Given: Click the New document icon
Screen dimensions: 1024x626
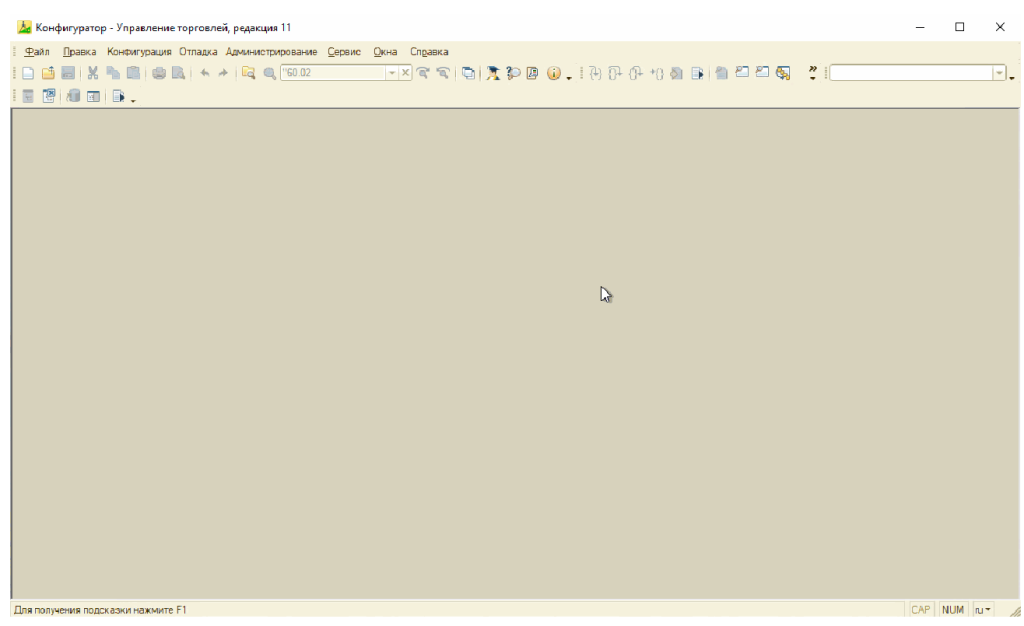Looking at the screenshot, I should coord(28,73).
